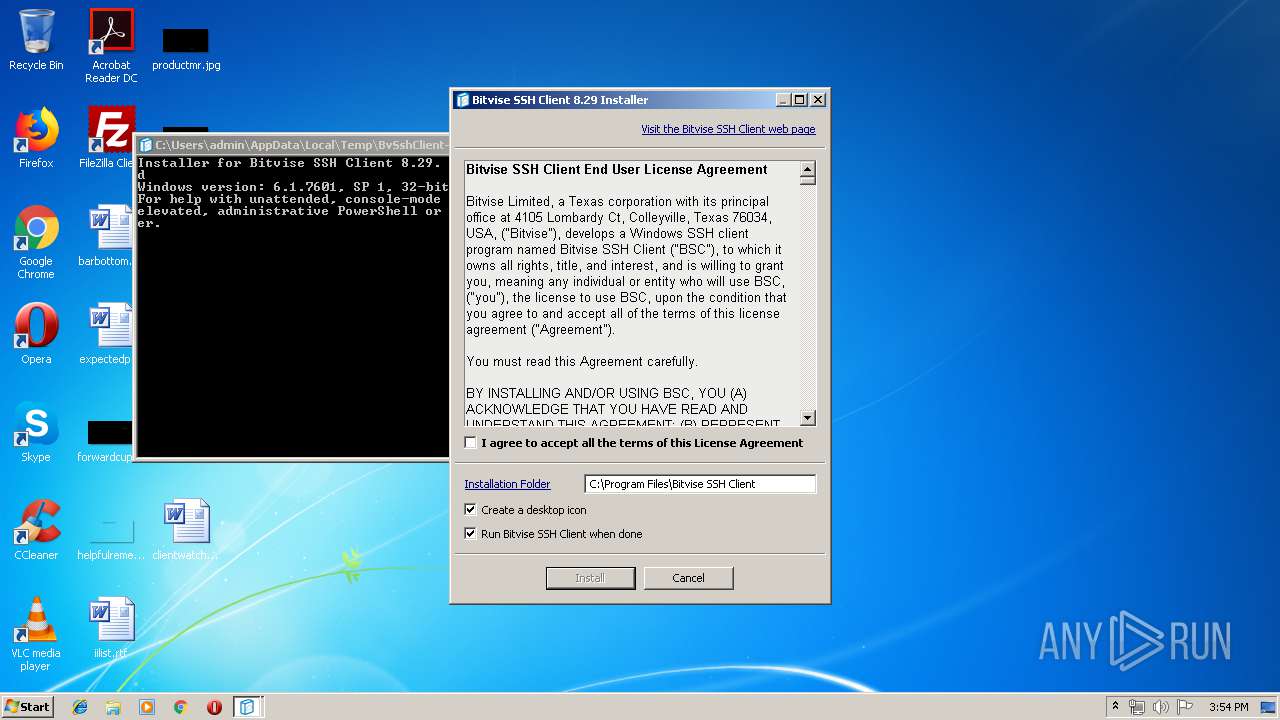The height and width of the screenshot is (720, 1280).
Task: Click license agreement scroll up arrow
Action: pyautogui.click(x=808, y=169)
